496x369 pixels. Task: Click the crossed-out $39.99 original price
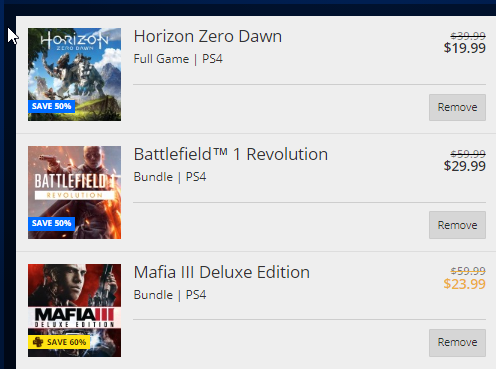click(x=468, y=36)
